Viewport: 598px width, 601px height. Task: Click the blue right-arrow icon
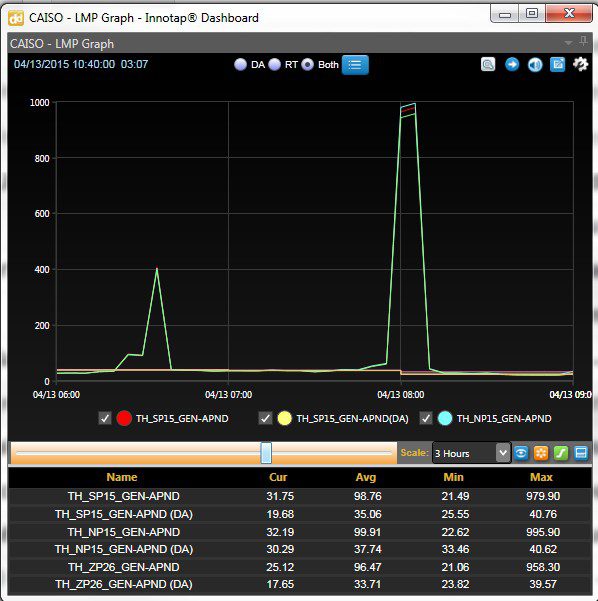(512, 64)
